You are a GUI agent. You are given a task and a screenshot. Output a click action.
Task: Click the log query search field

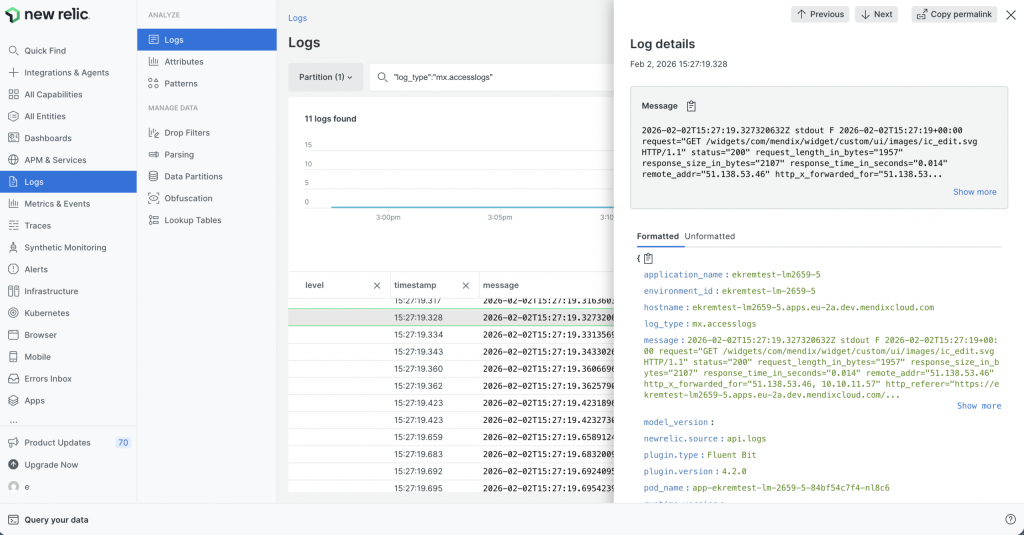click(x=490, y=77)
